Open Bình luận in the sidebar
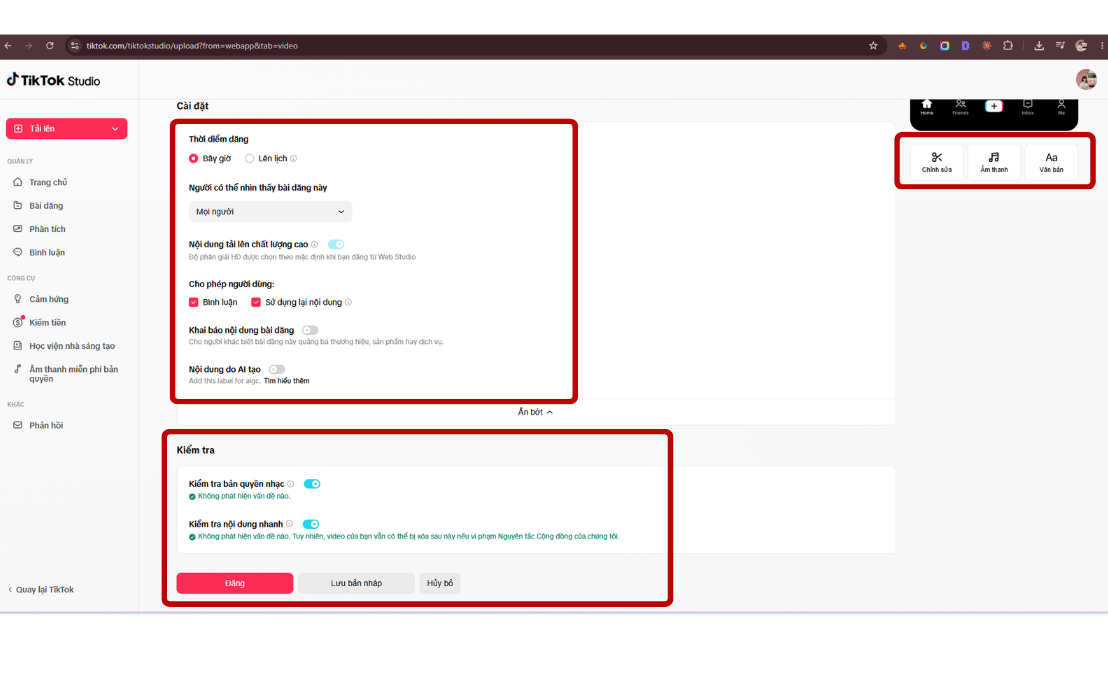The height and width of the screenshot is (695, 1108). [39, 252]
